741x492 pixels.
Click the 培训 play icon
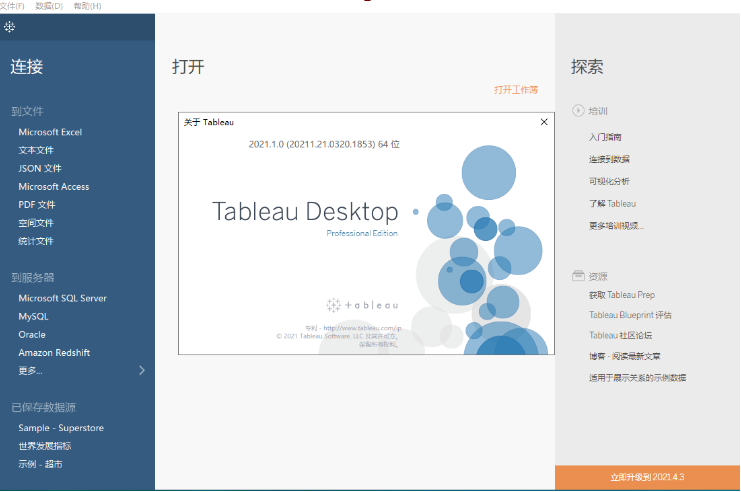[x=578, y=111]
